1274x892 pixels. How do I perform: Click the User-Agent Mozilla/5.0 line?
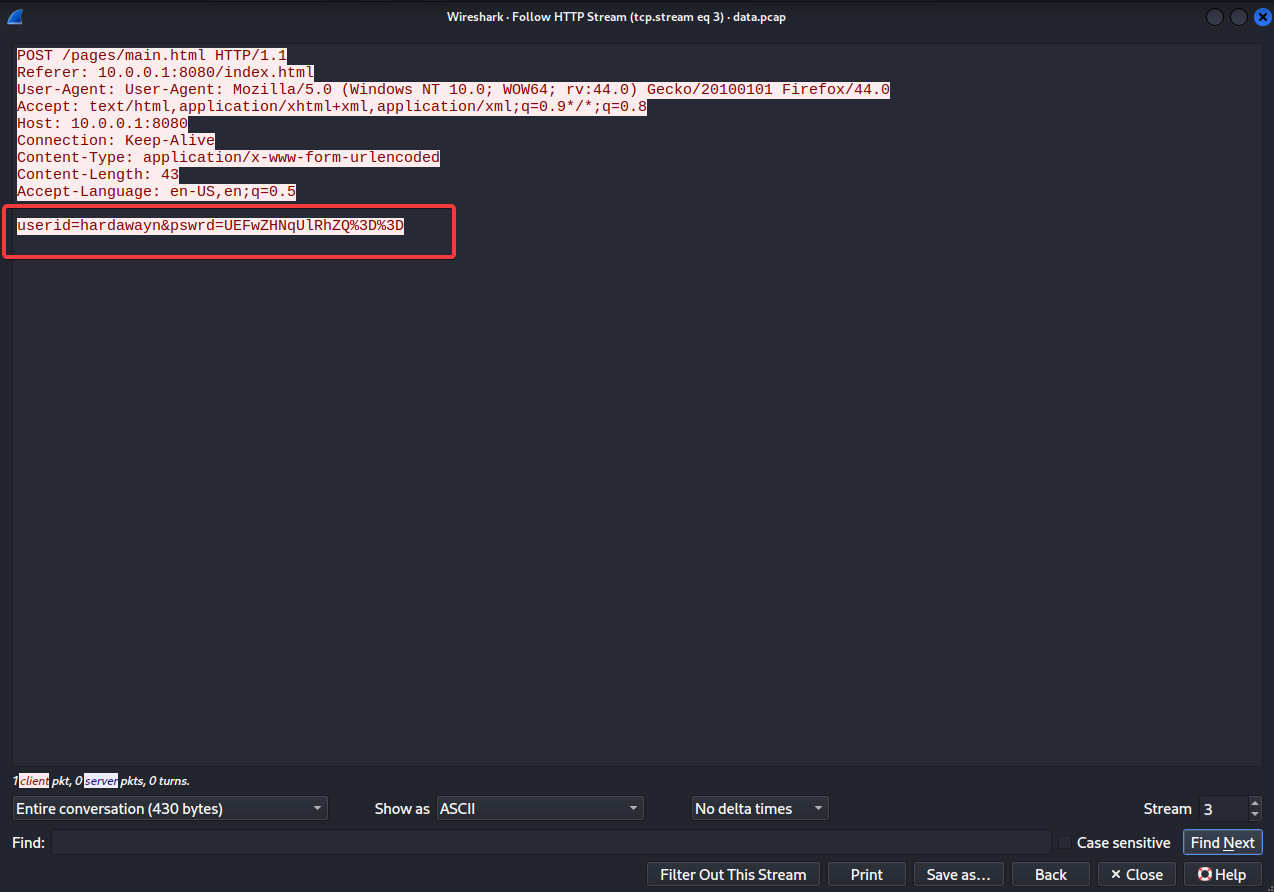point(453,90)
